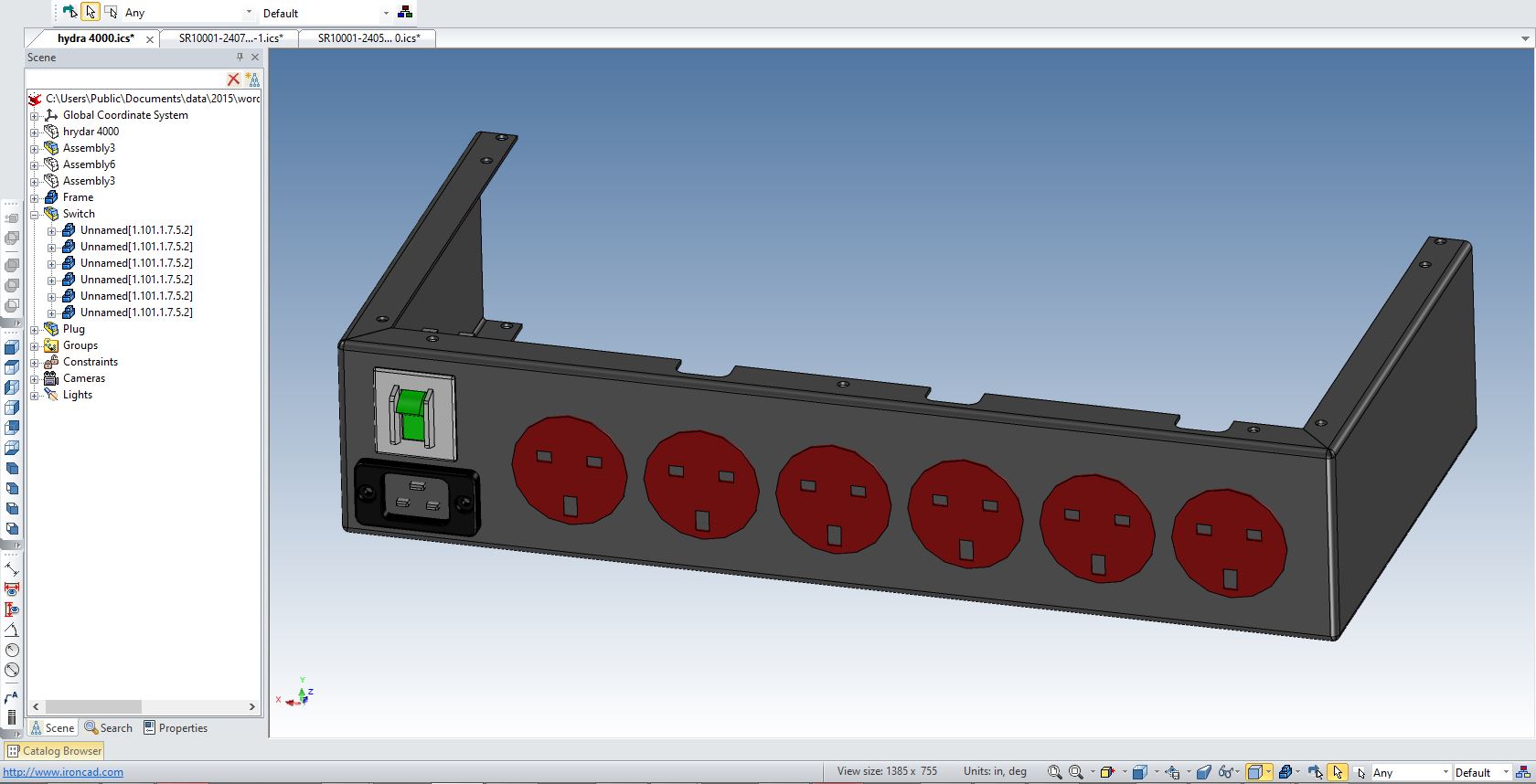Open the www.ironcad.com link
This screenshot has width=1536, height=784.
pyautogui.click(x=63, y=772)
